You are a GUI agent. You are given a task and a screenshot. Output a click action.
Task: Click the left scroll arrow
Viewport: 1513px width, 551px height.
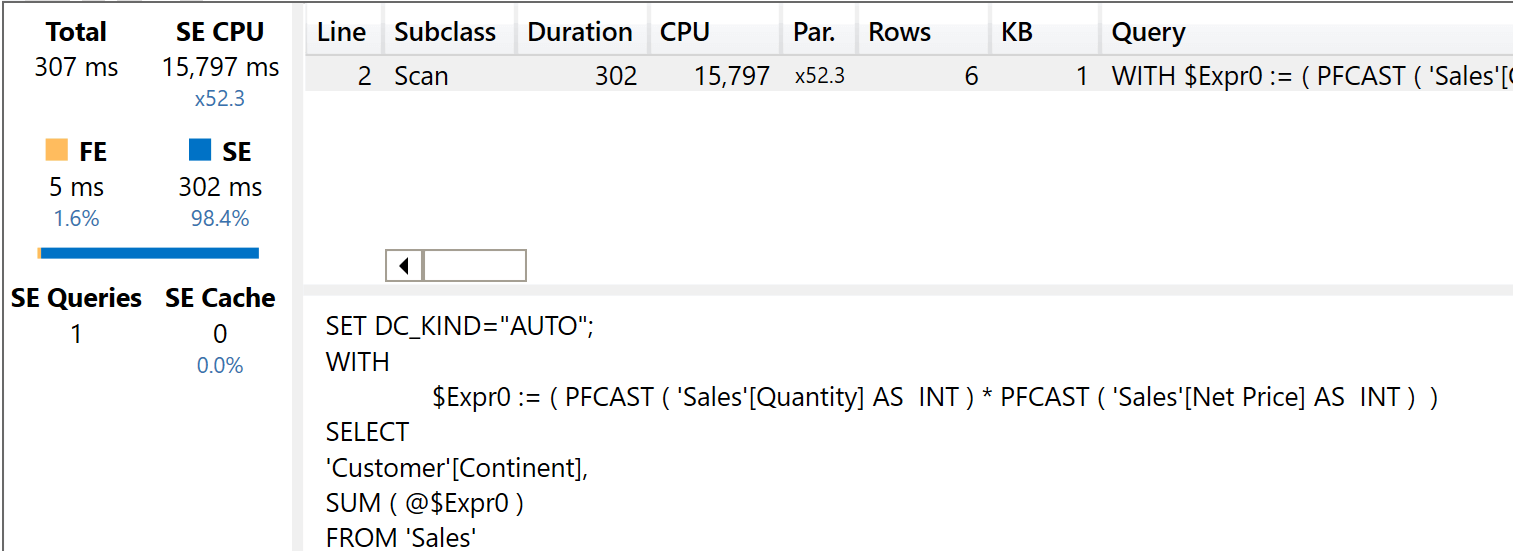coord(404,266)
